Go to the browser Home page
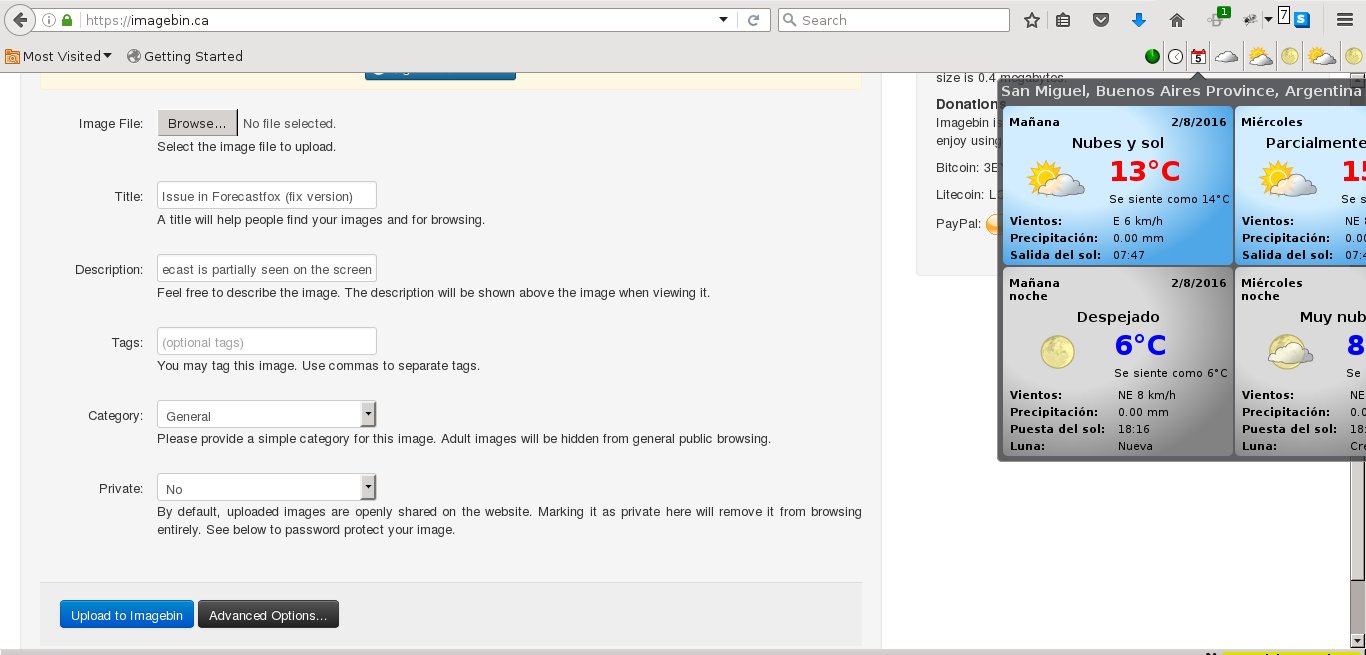The image size is (1366, 655). pos(1177,20)
